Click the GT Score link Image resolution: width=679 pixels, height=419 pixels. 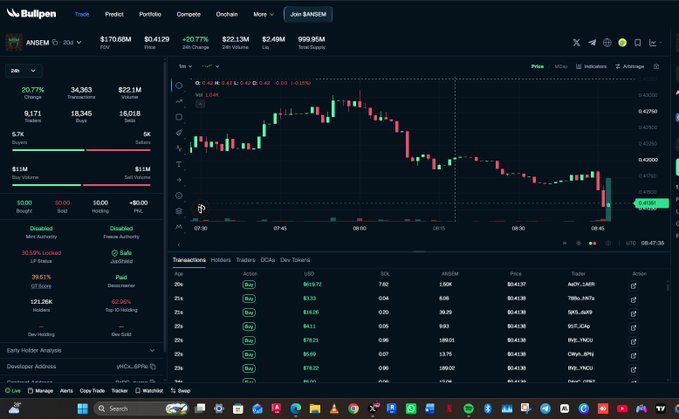click(x=41, y=286)
